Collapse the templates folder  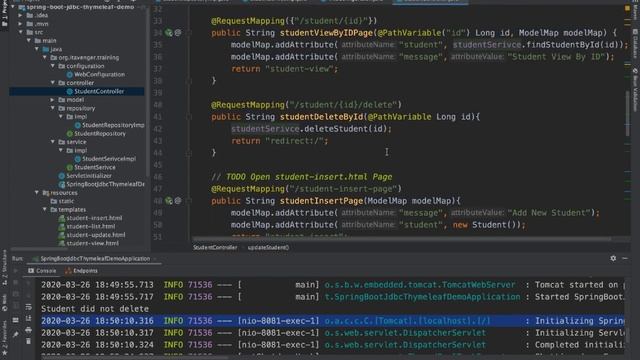point(45,209)
